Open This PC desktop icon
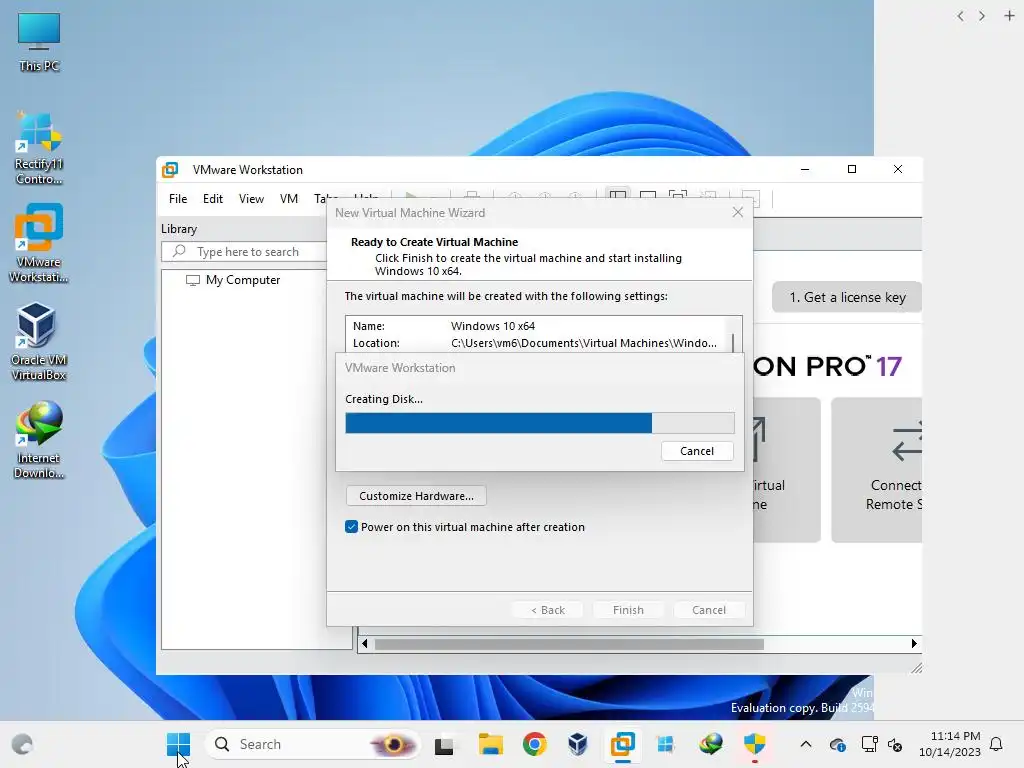 coord(39,41)
